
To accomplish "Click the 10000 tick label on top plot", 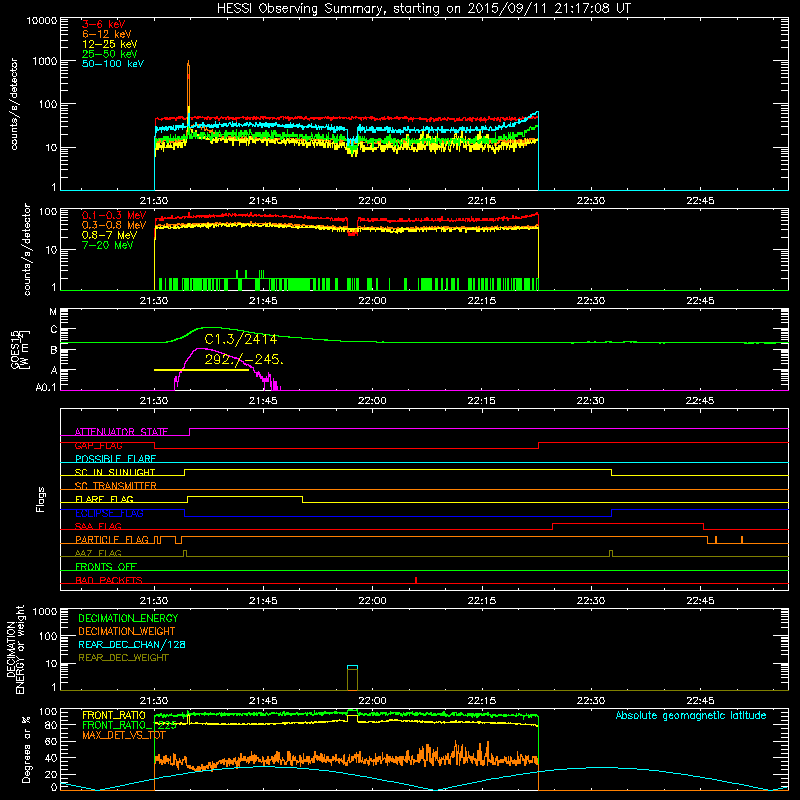I will tap(42, 21).
